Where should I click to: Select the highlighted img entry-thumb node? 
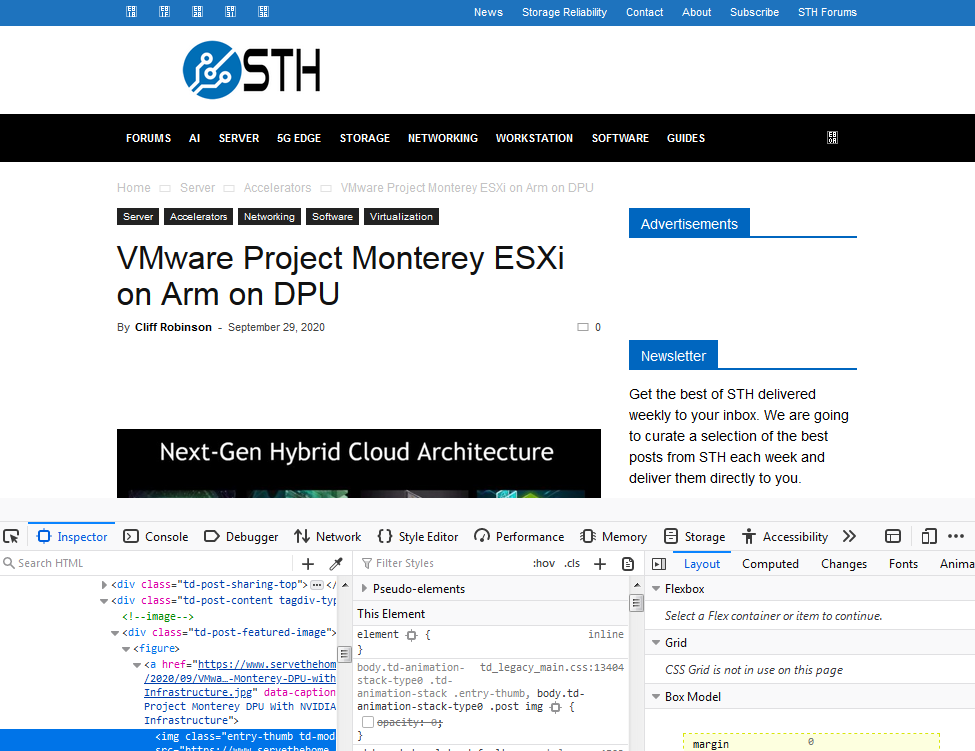coord(168,740)
